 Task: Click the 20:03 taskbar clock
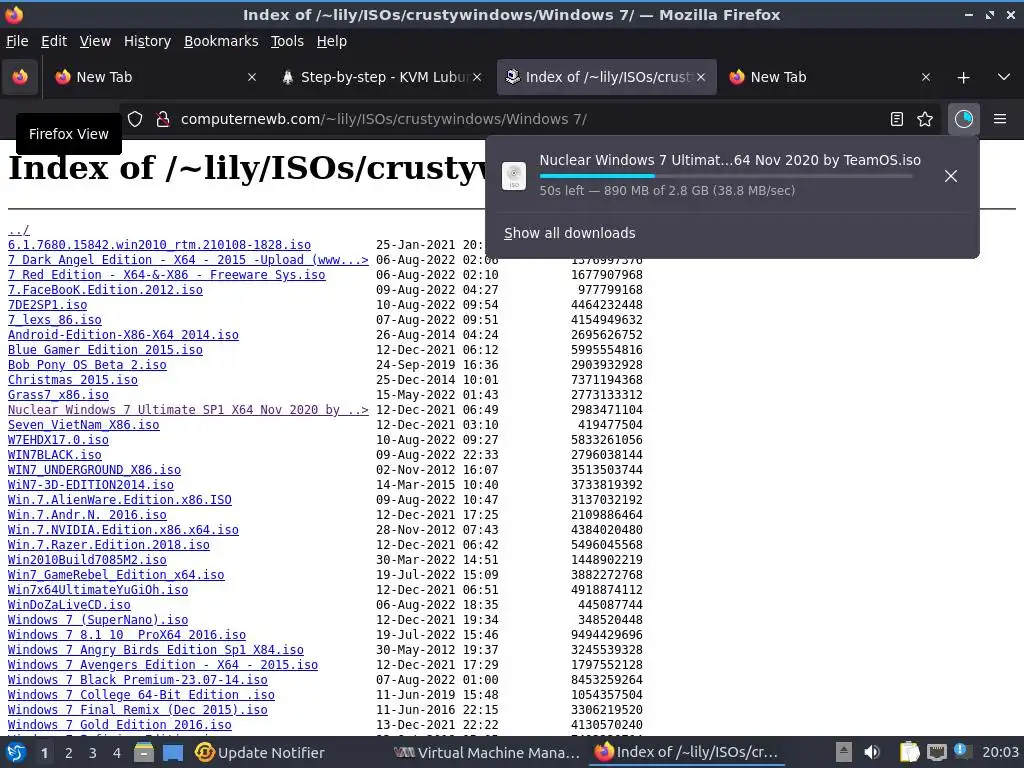click(1000, 753)
